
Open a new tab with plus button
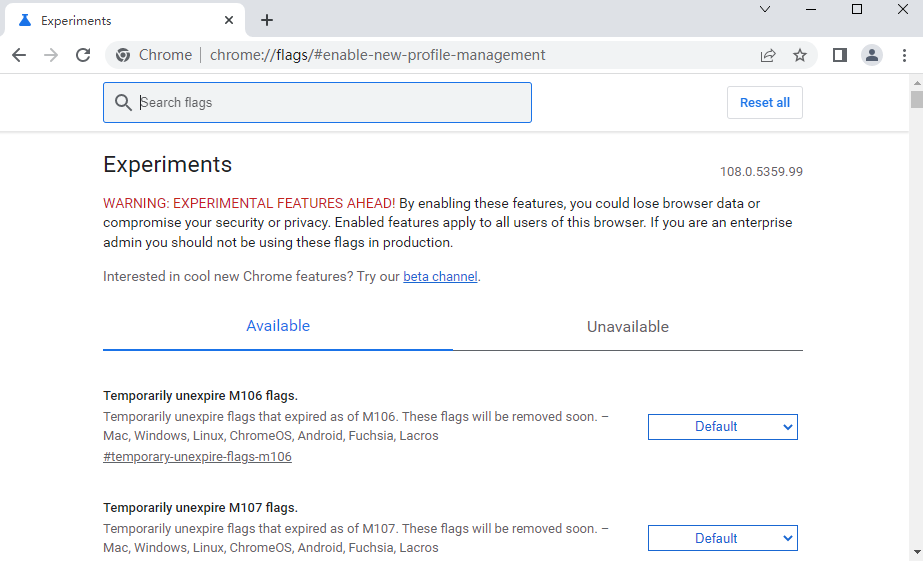click(x=267, y=20)
